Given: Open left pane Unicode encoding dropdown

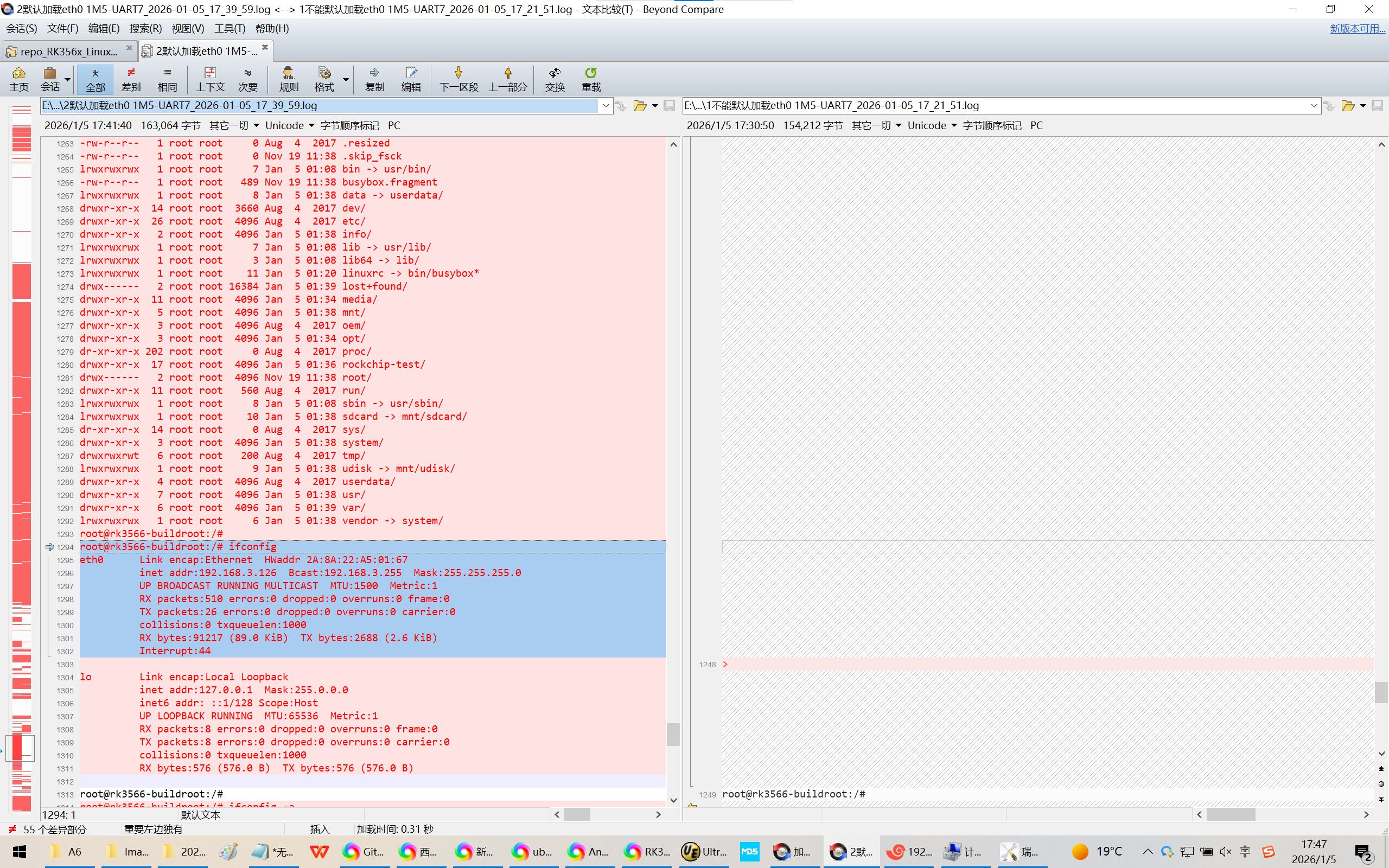Looking at the screenshot, I should (290, 126).
